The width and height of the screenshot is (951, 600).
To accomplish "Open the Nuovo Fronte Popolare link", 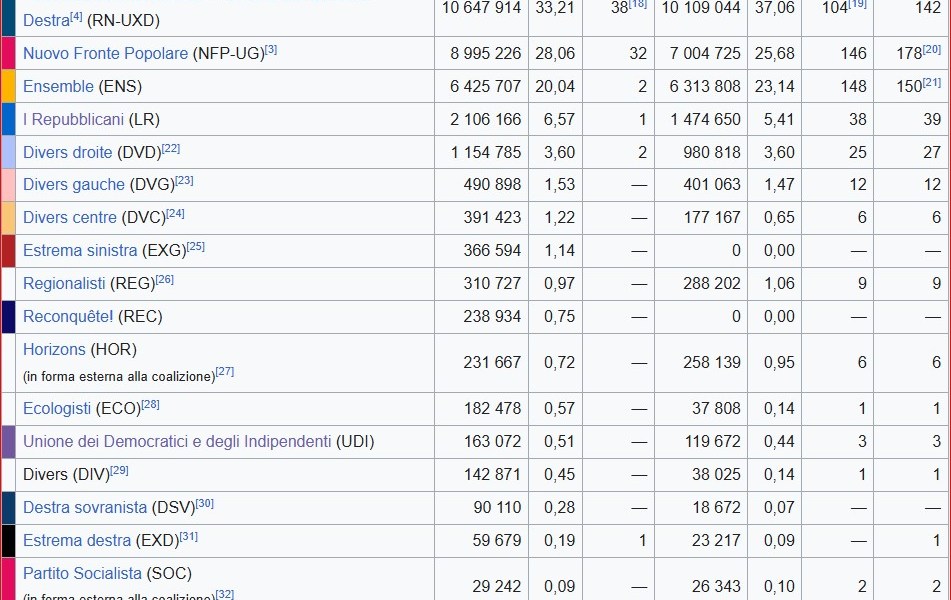I will [x=105, y=54].
